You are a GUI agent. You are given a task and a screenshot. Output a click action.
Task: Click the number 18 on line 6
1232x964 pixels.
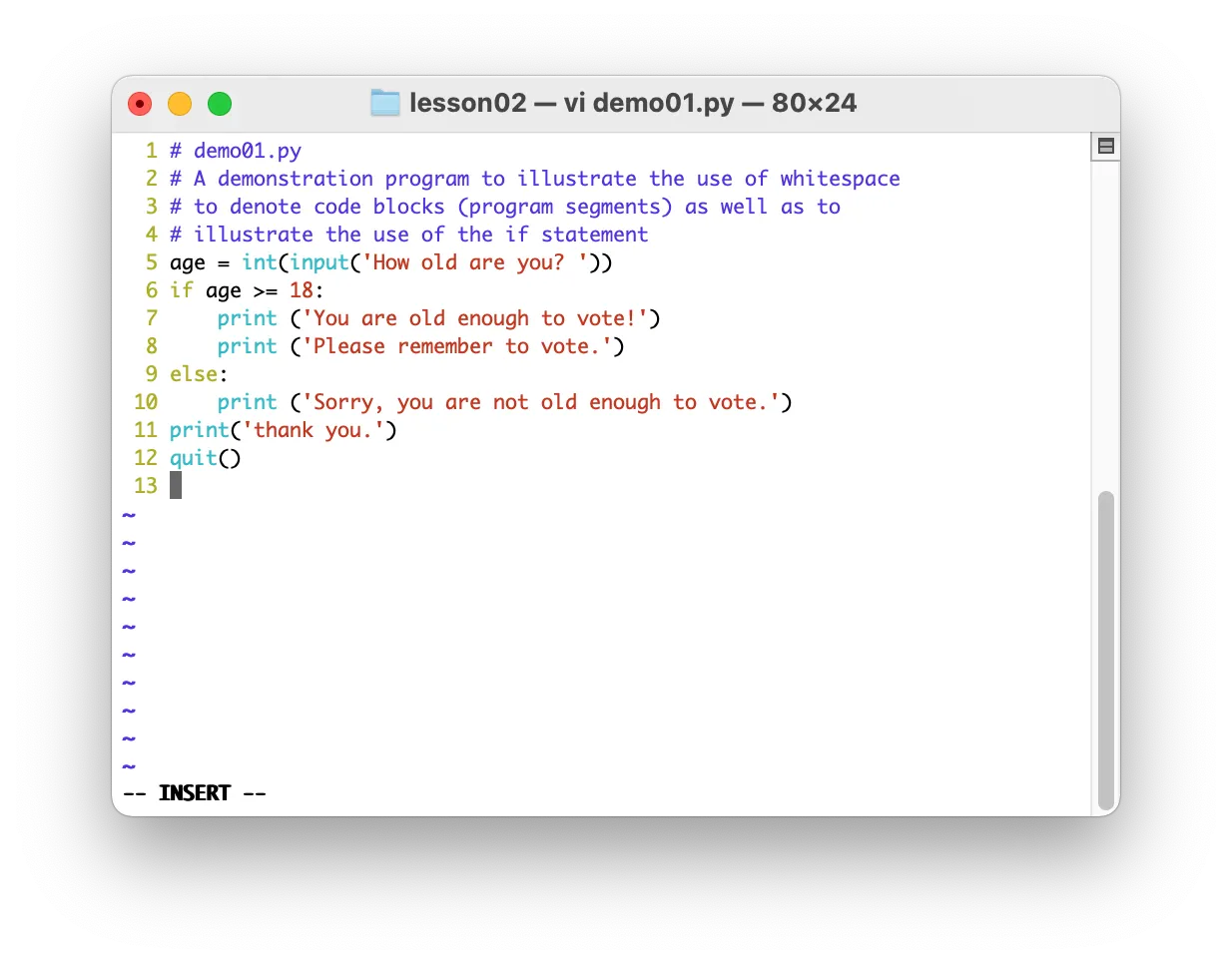click(x=300, y=290)
